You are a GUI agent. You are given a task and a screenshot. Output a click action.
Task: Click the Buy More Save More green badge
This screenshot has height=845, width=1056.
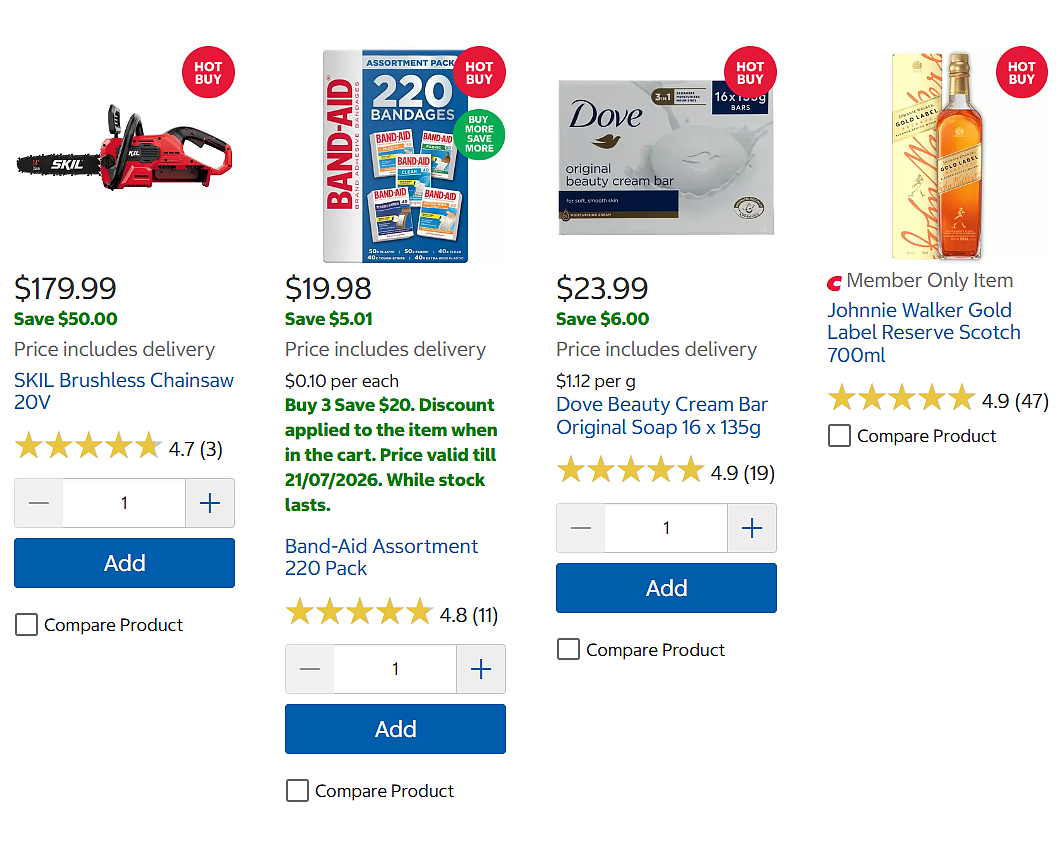(x=479, y=134)
